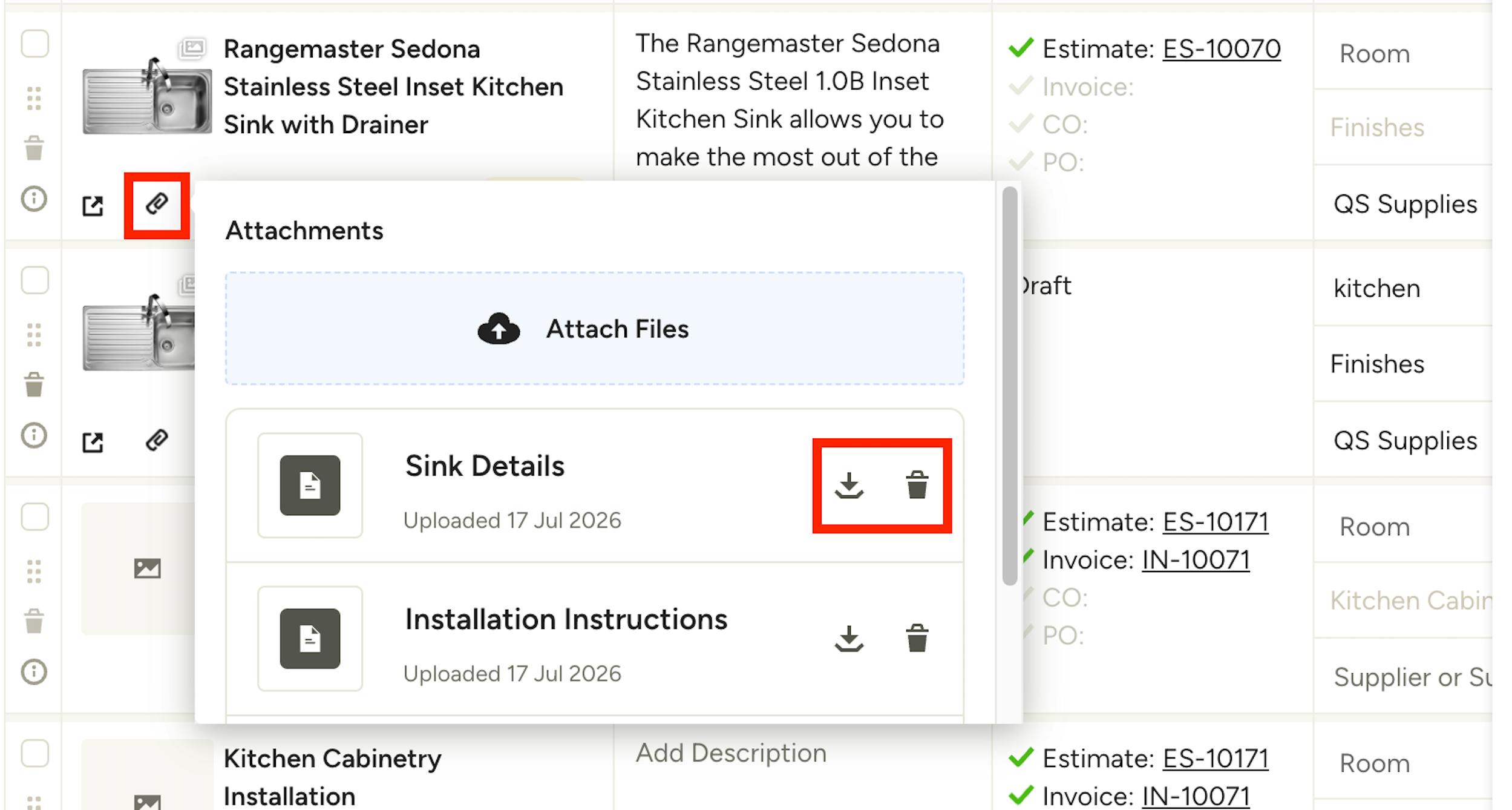Screen dimensions: 1512x810
Task: Download the Installation Instructions file
Action: click(849, 639)
